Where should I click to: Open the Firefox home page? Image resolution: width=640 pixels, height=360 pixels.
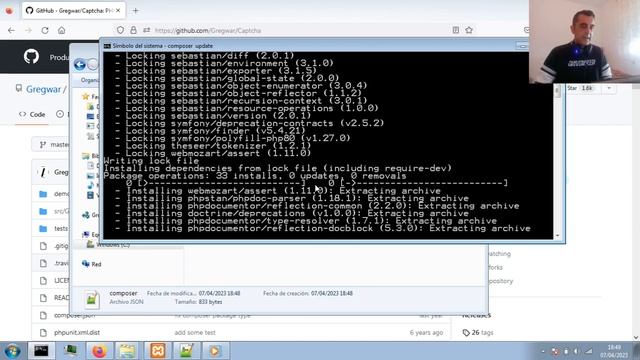(x=62, y=30)
